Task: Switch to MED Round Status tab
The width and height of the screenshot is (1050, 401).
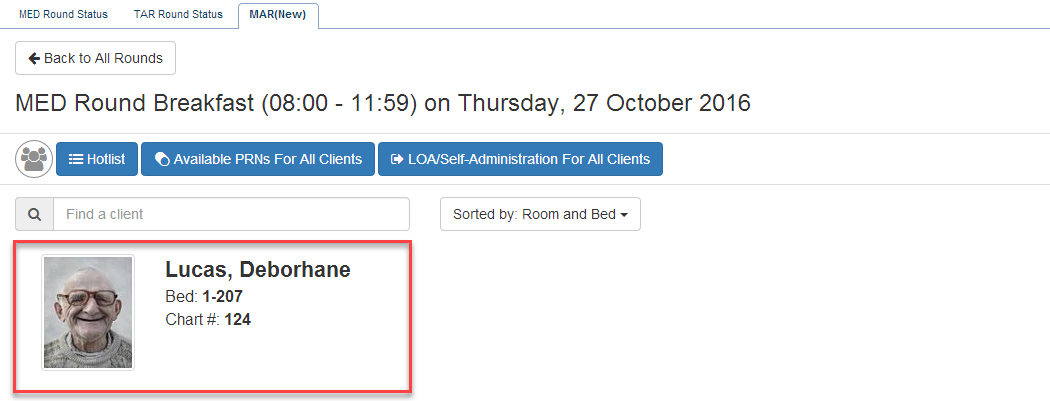Action: coord(63,14)
